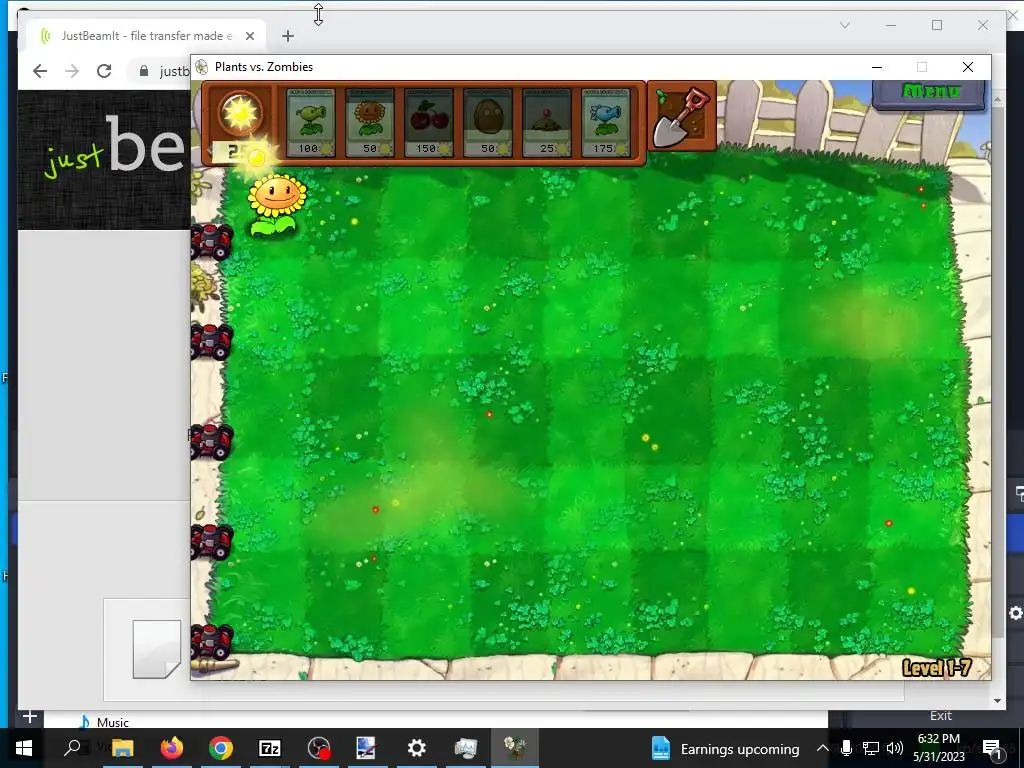This screenshot has width=1024, height=768.
Task: Go forward in Chrome browser
Action: (72, 71)
